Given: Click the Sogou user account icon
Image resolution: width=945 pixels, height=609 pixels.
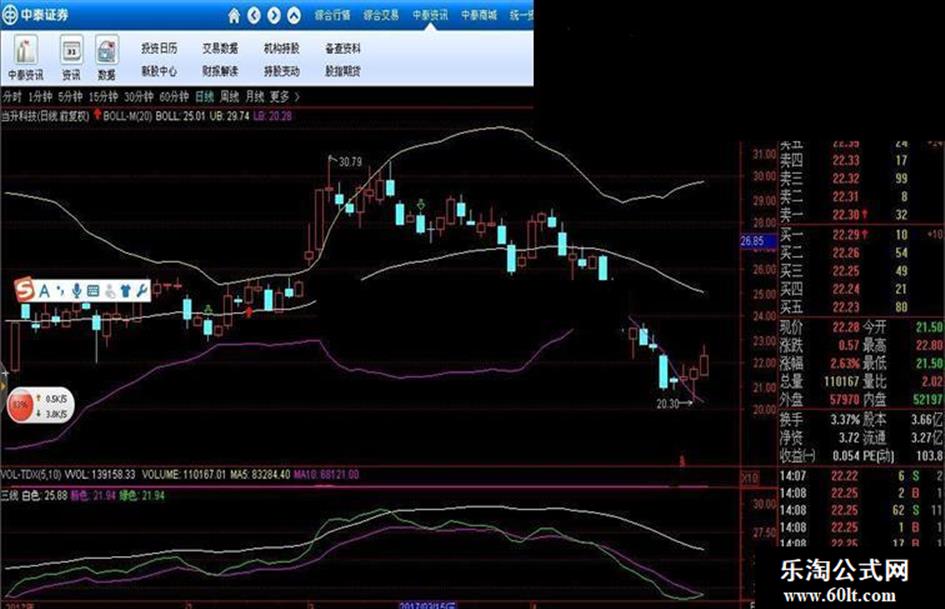Looking at the screenshot, I should click(110, 291).
